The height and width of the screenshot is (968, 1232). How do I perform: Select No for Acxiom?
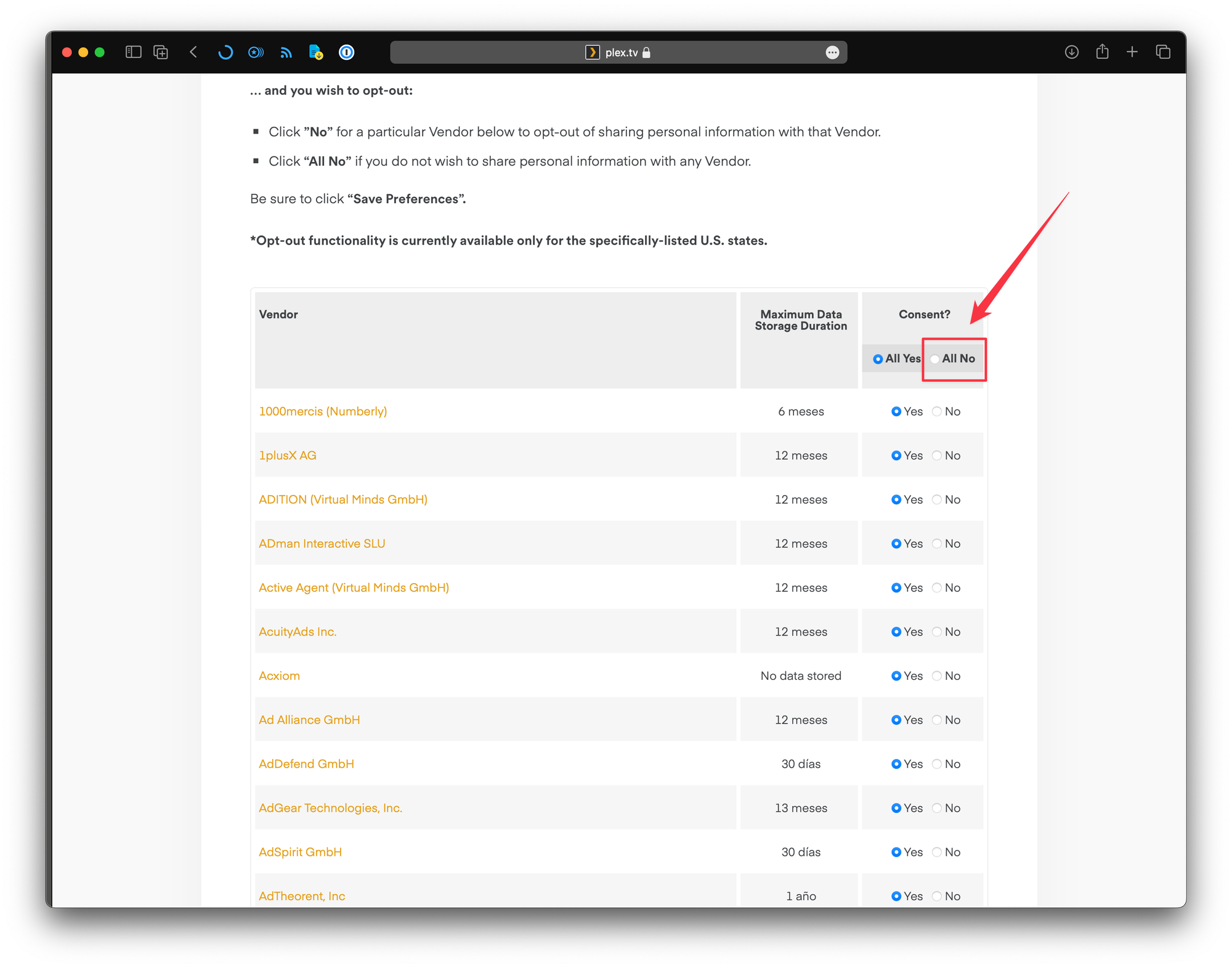pos(937,676)
